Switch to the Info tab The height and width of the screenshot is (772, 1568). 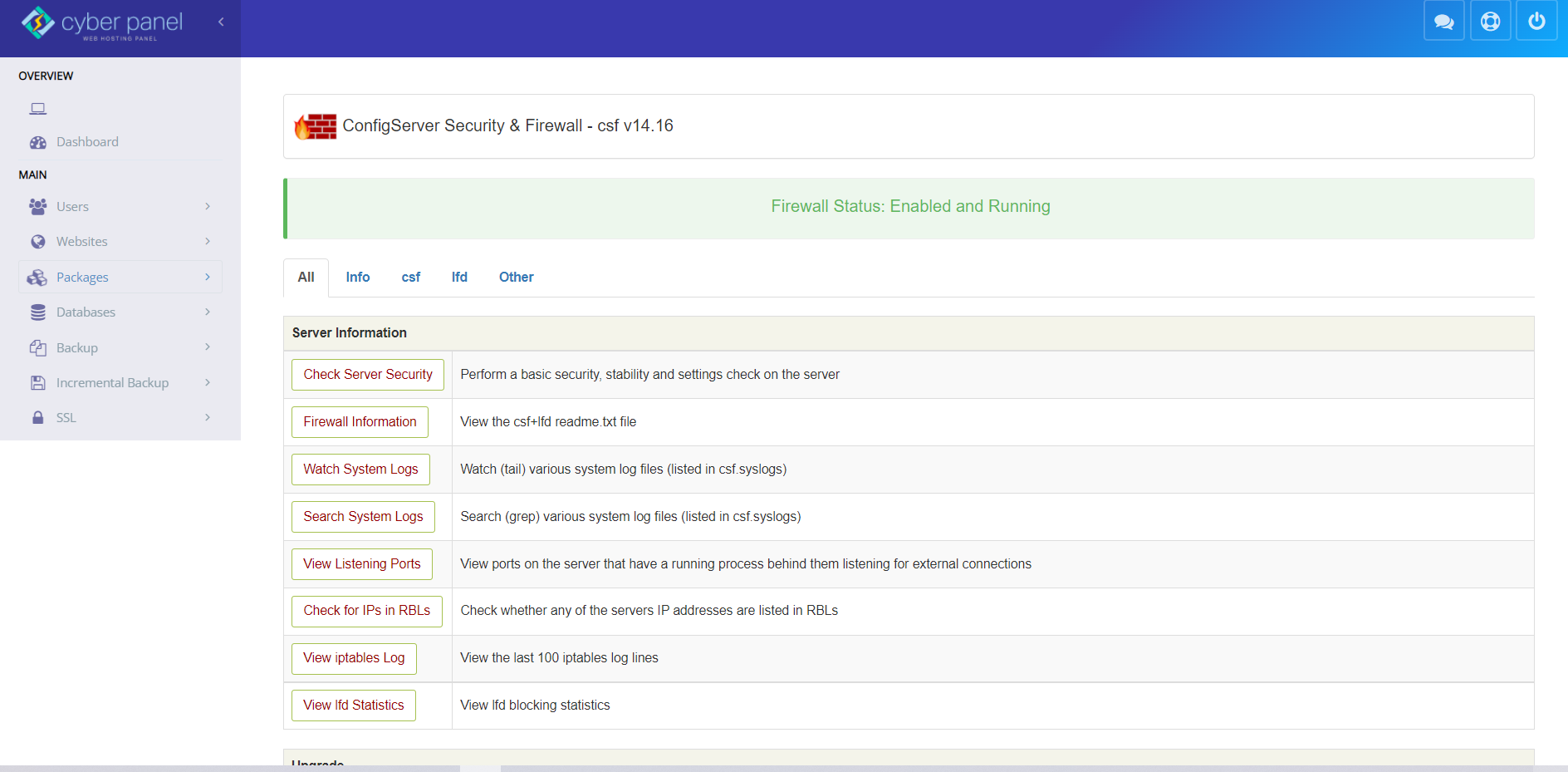(358, 278)
